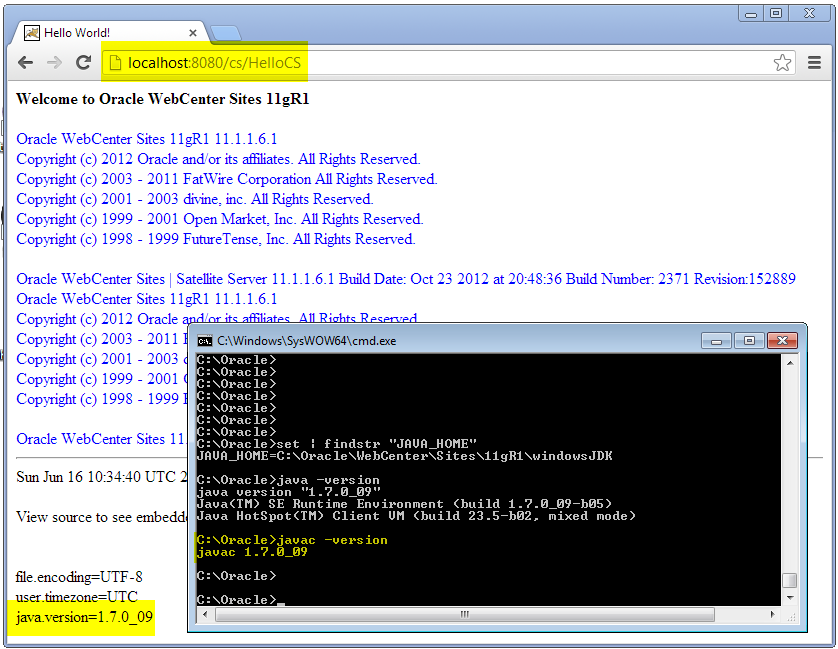The image size is (838, 649).
Task: Click the 'set | findstr "JAVA_HOME"' command
Action: (376, 444)
